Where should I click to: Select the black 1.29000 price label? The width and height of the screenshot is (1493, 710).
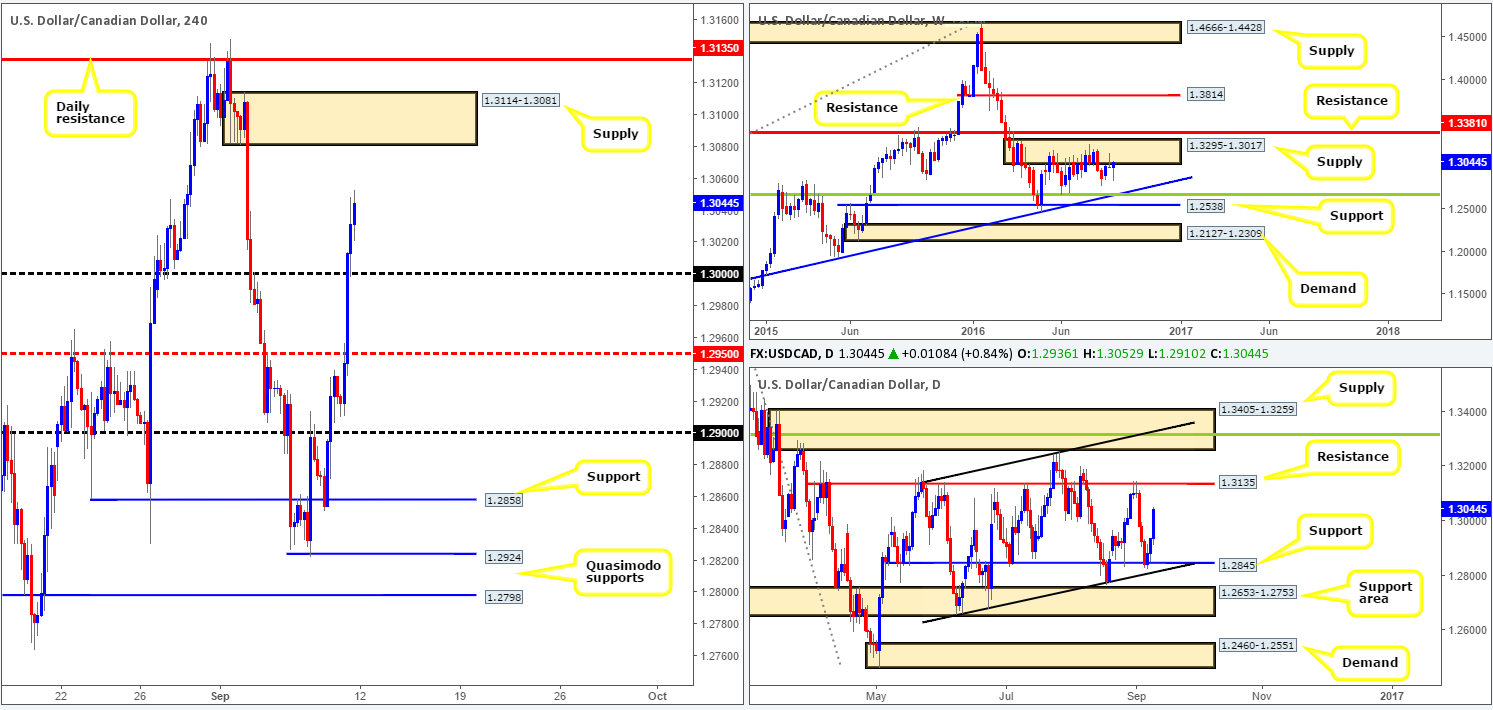coord(716,433)
